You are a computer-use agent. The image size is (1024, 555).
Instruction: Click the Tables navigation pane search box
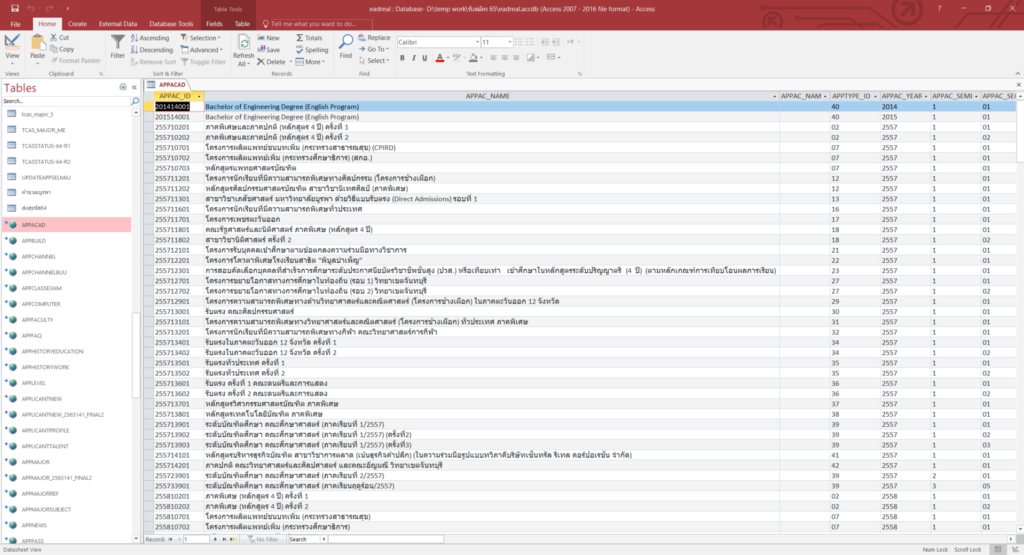[66, 101]
